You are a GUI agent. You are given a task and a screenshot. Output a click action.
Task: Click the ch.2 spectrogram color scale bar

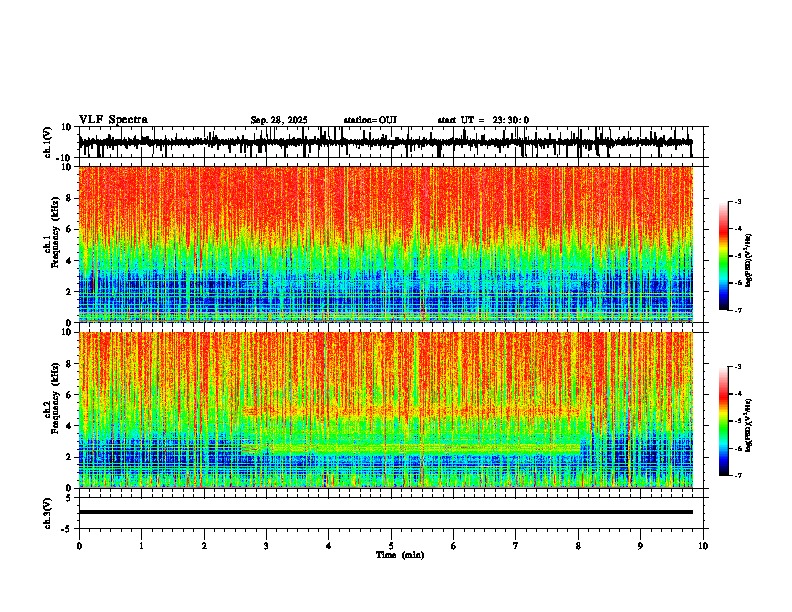point(724,421)
